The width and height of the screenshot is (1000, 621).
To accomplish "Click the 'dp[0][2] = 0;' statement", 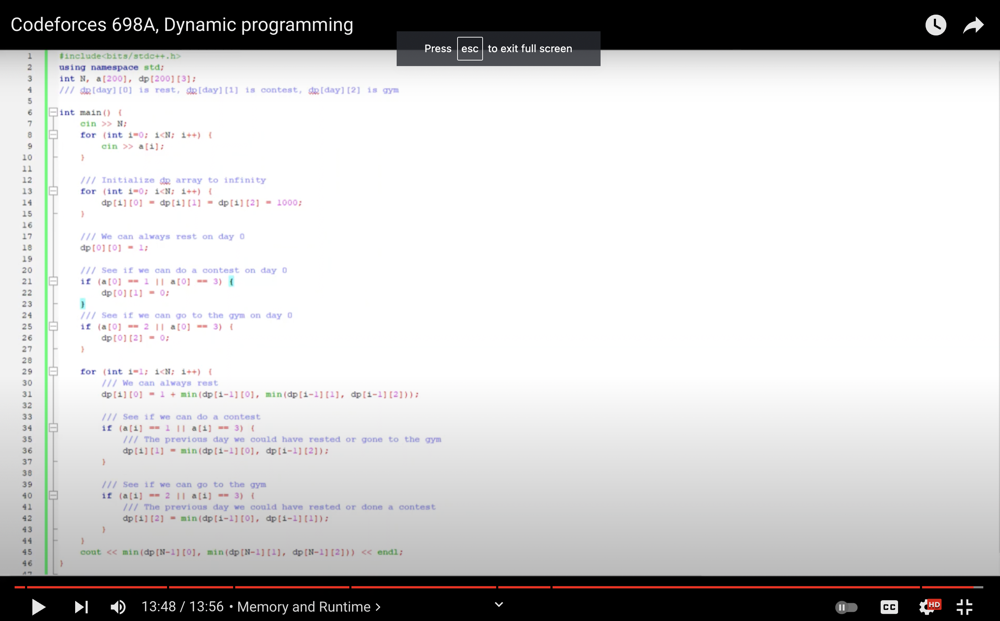I will coord(135,338).
